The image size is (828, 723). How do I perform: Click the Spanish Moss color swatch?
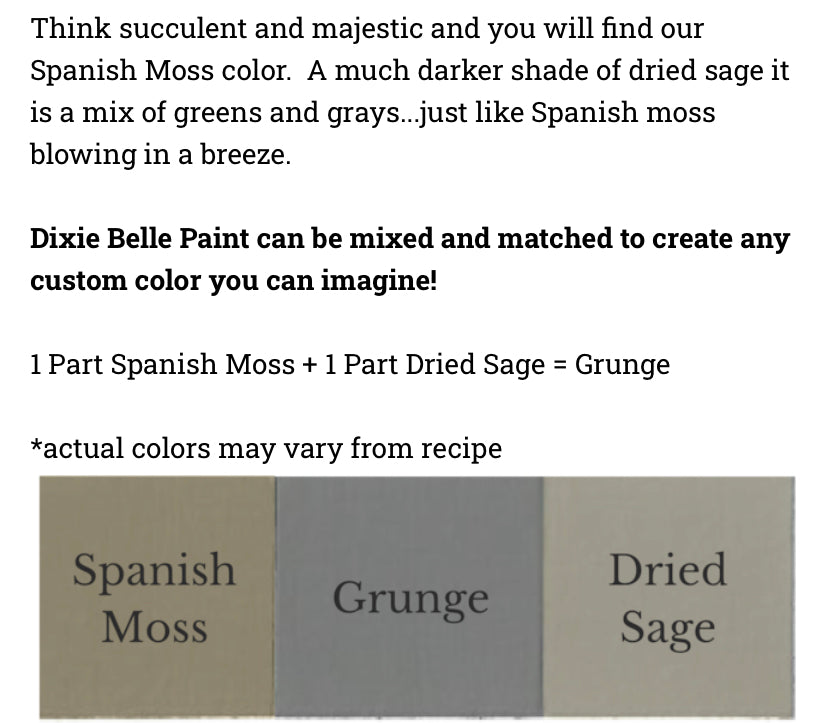(157, 597)
